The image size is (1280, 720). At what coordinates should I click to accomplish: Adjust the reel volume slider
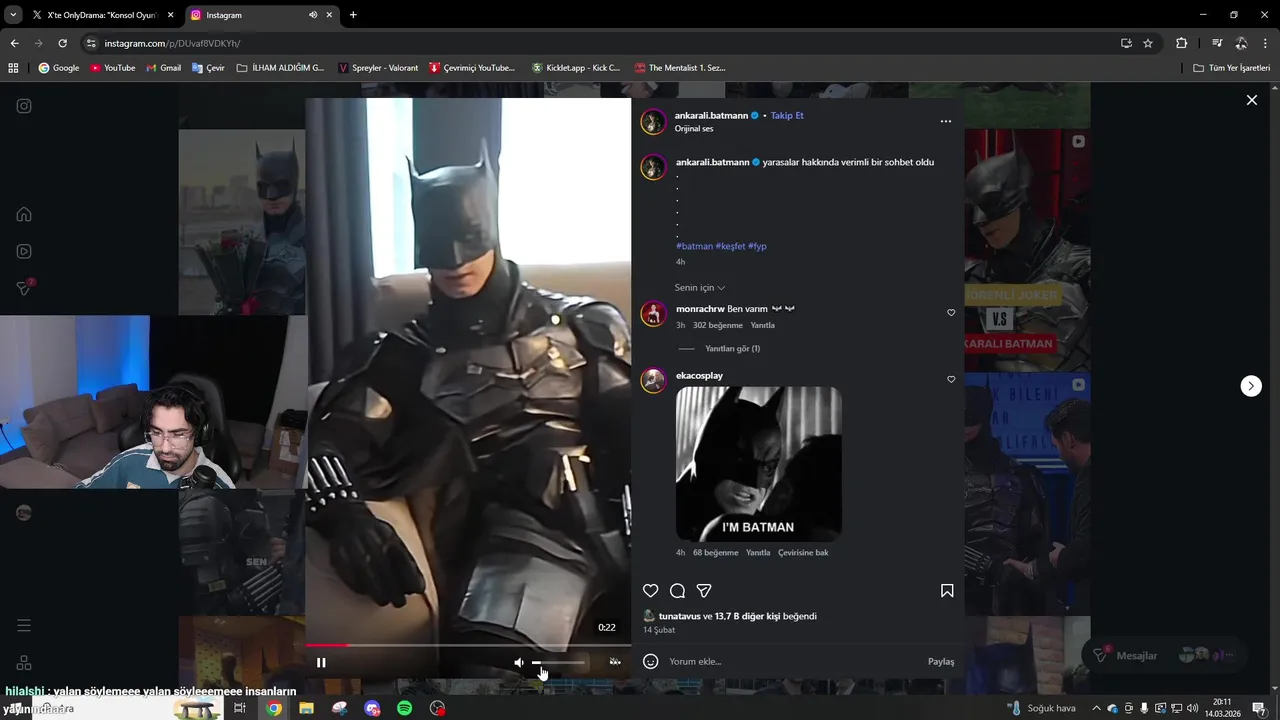point(558,662)
